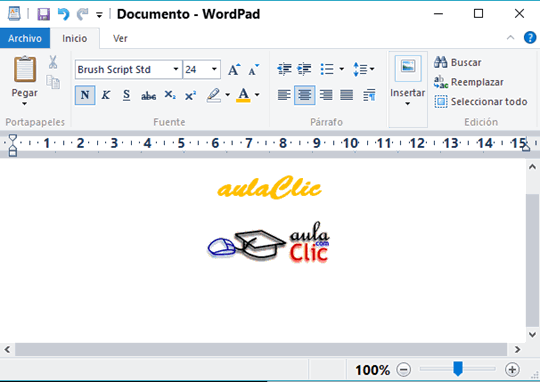Copy the selection

[x=53, y=82]
